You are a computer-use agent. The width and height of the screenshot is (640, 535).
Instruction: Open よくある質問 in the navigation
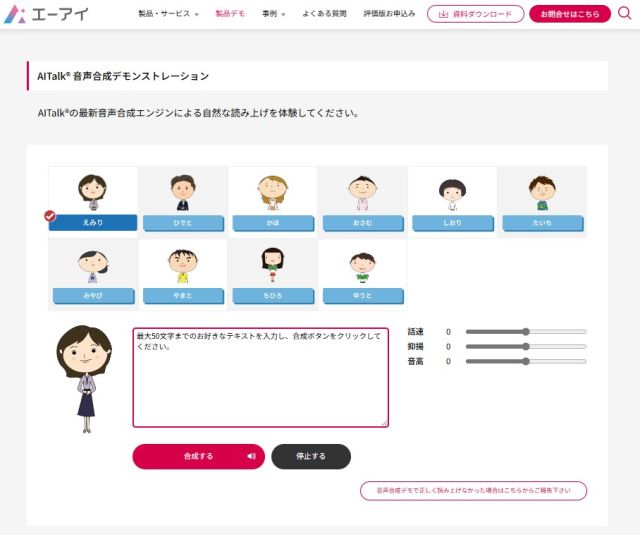pos(324,14)
